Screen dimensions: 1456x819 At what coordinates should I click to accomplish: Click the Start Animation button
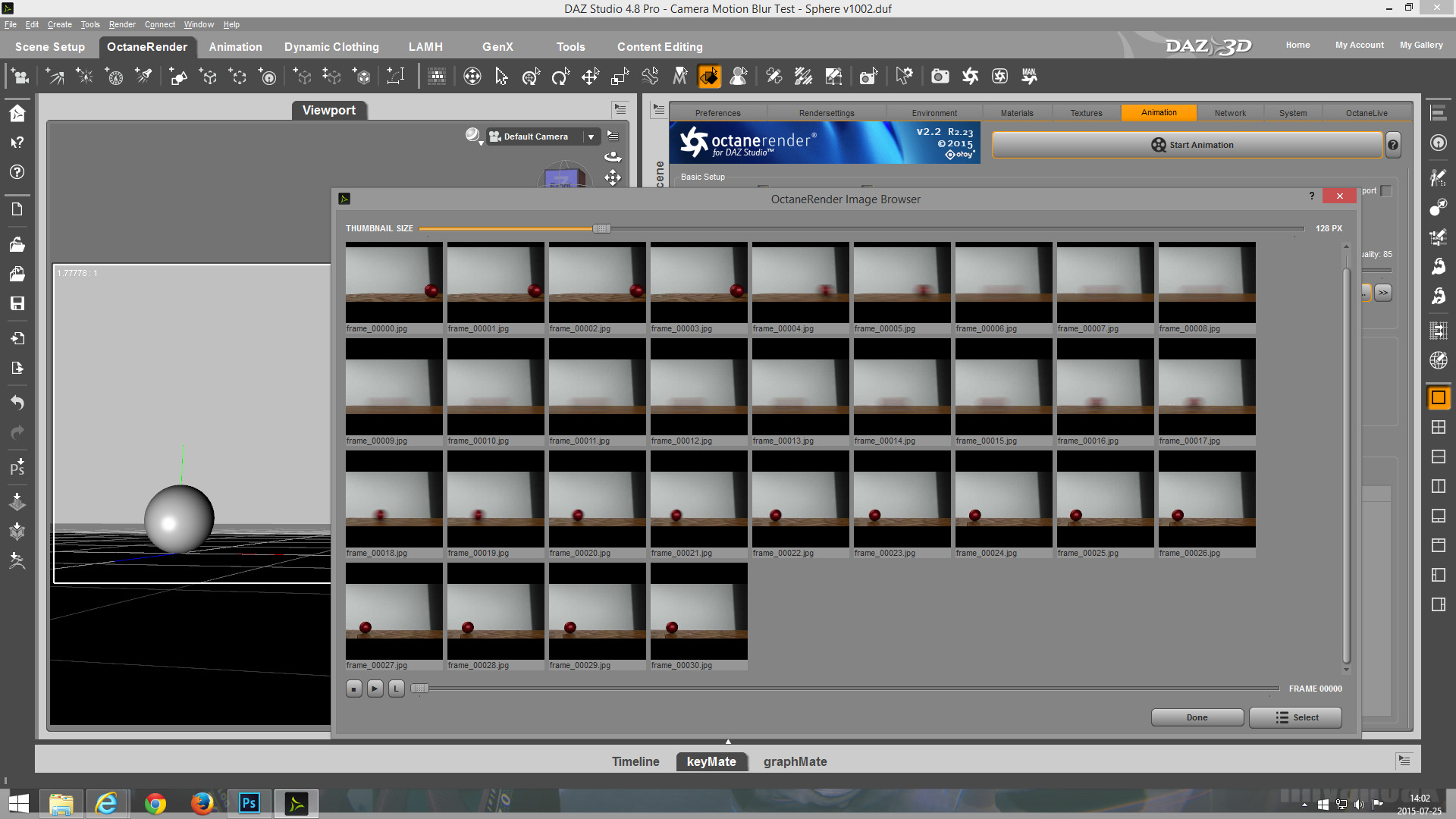tap(1187, 145)
